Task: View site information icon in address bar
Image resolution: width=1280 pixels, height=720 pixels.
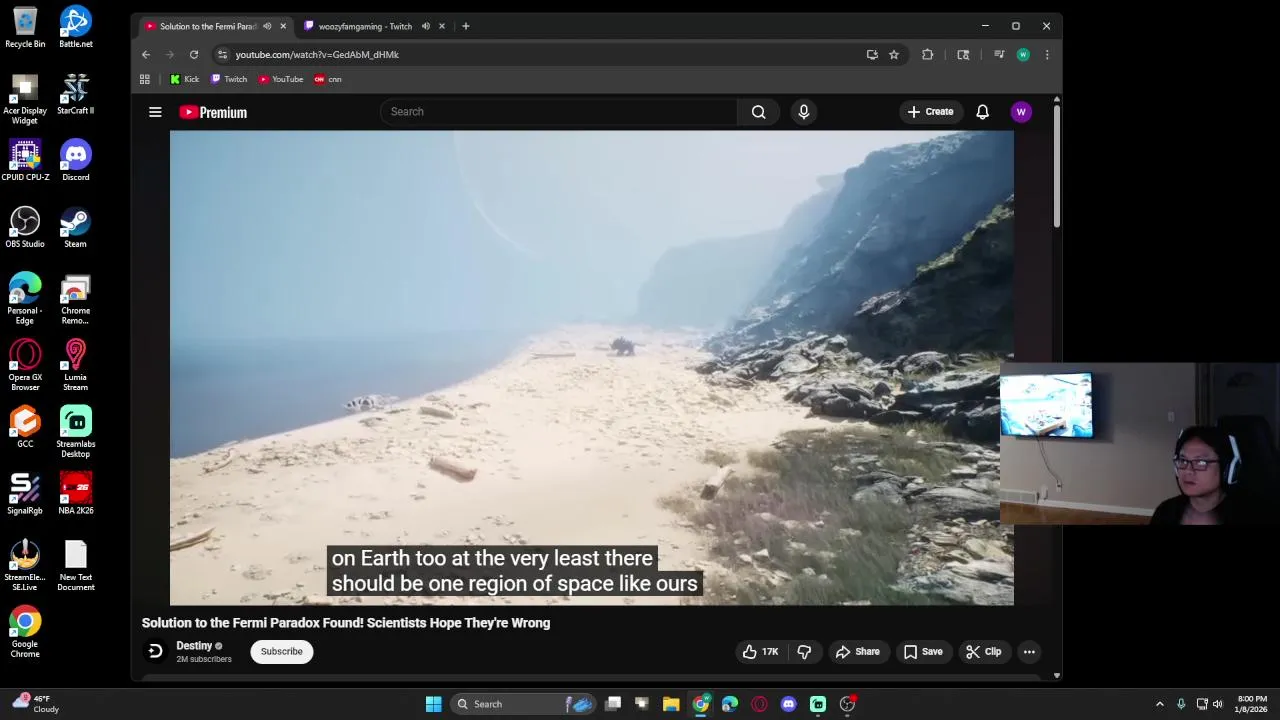Action: [222, 55]
